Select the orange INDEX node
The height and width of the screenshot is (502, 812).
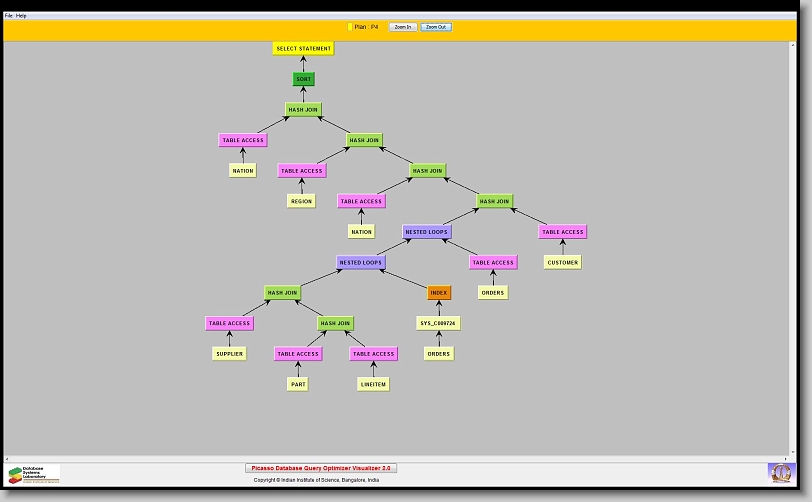click(439, 293)
